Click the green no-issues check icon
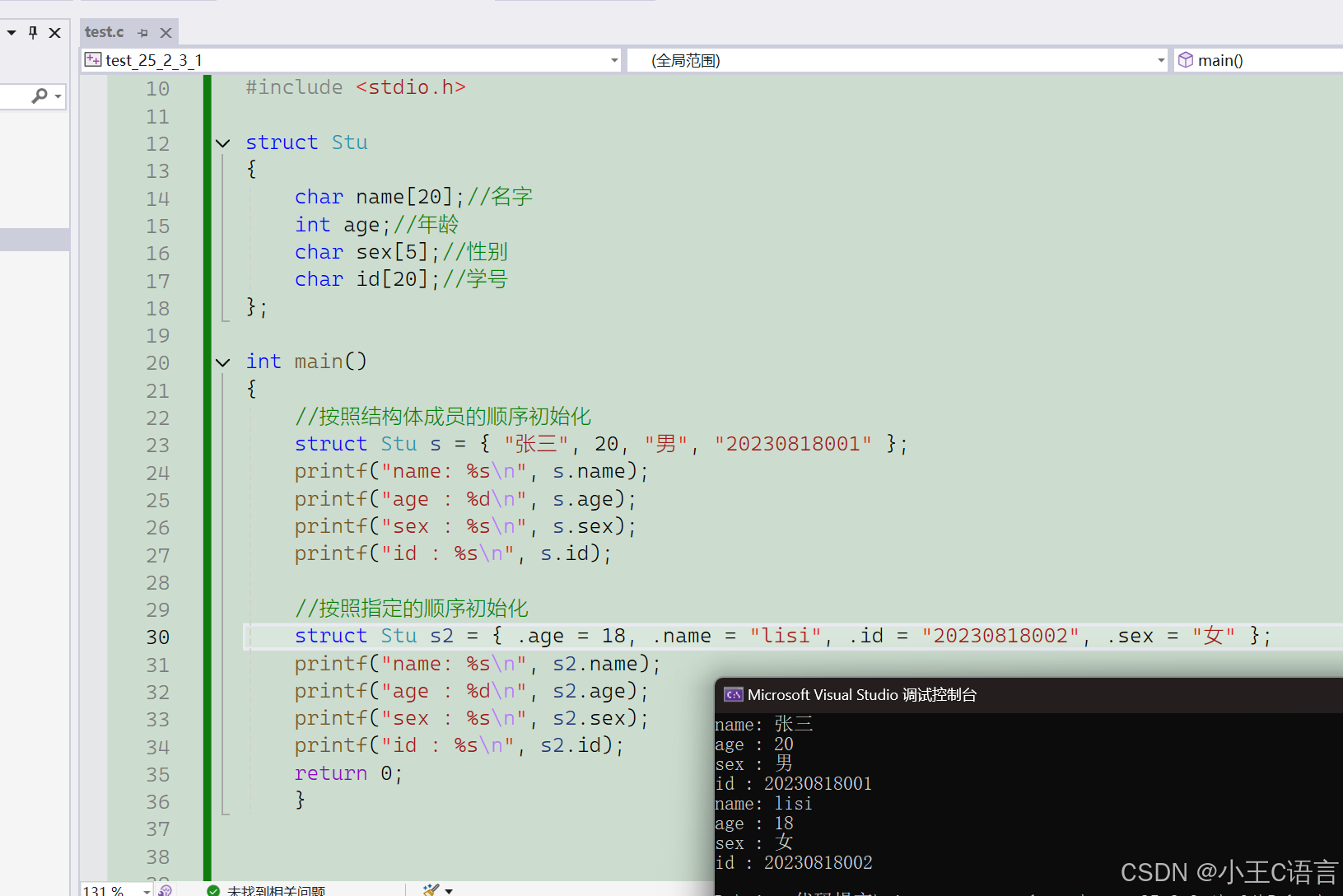1343x896 pixels. (x=213, y=891)
